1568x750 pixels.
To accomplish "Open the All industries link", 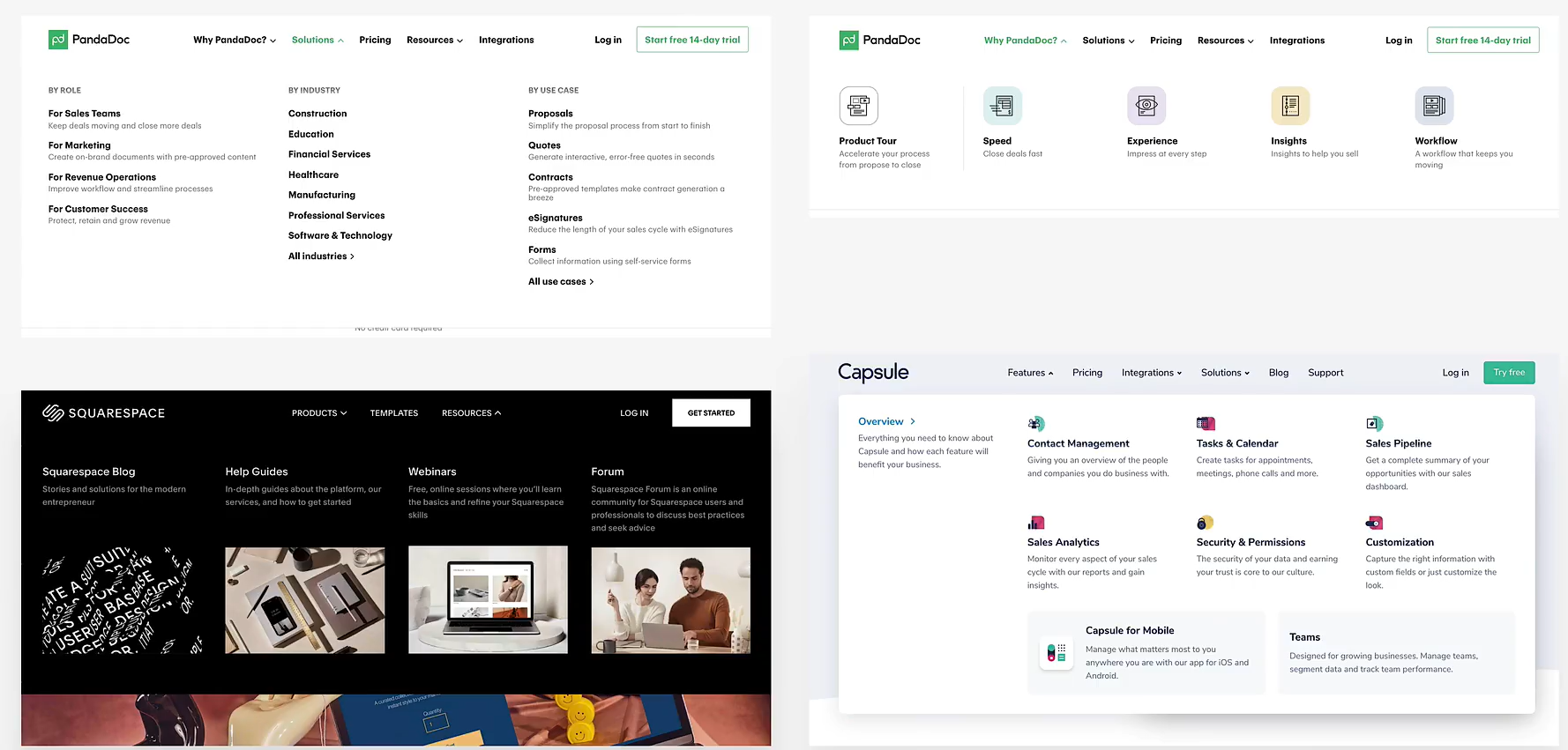I will (x=321, y=256).
